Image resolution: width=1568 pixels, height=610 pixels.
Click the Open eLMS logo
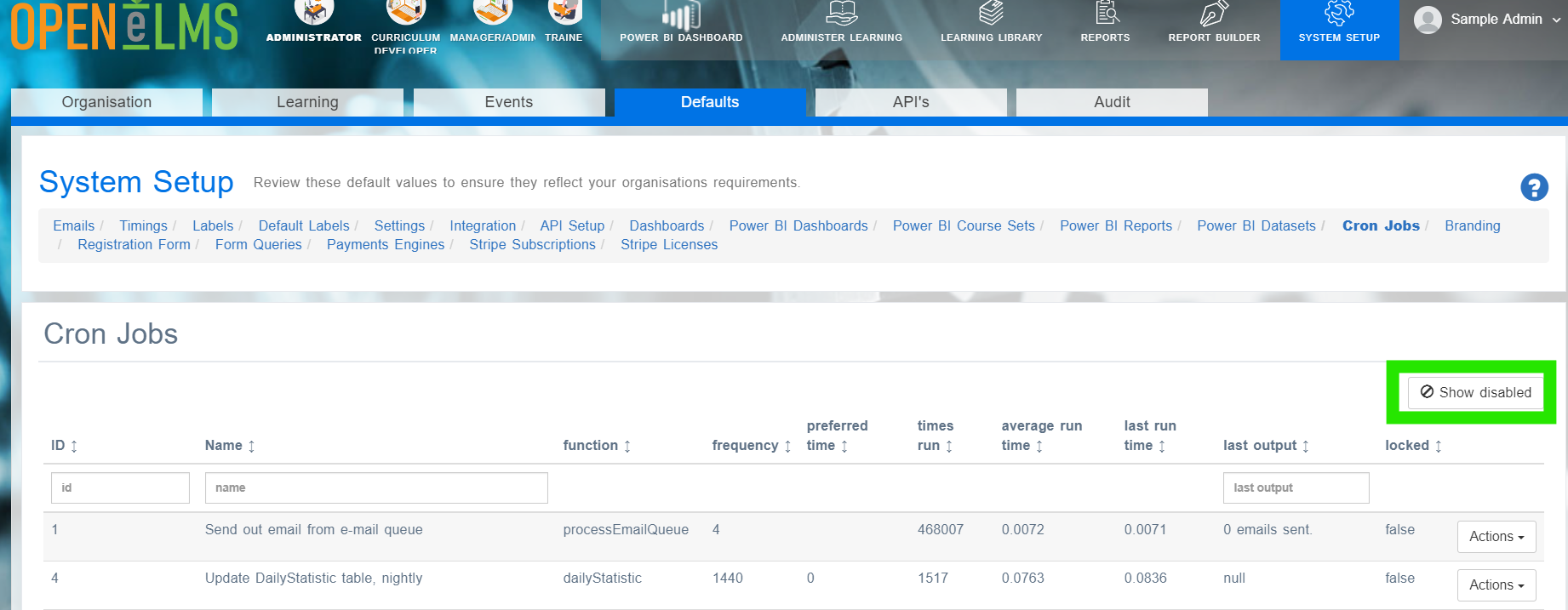[124, 26]
